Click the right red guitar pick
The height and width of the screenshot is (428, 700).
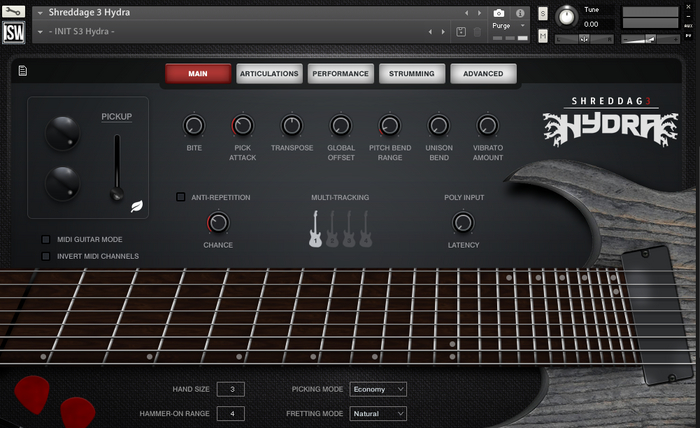click(78, 412)
